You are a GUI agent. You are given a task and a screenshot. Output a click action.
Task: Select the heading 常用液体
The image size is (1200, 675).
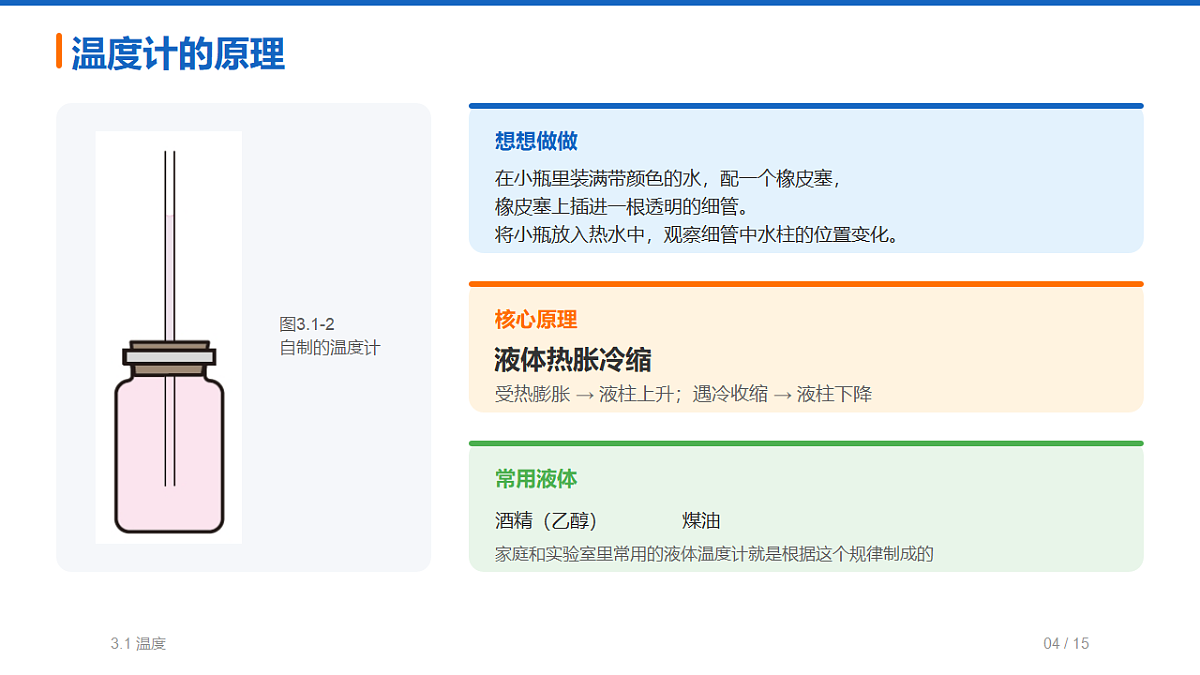pos(536,479)
